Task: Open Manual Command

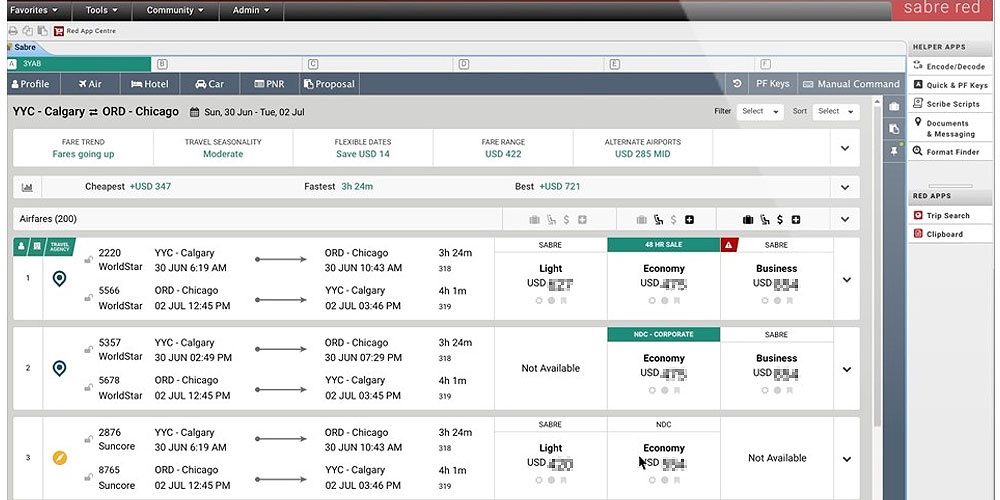Action: tap(851, 84)
